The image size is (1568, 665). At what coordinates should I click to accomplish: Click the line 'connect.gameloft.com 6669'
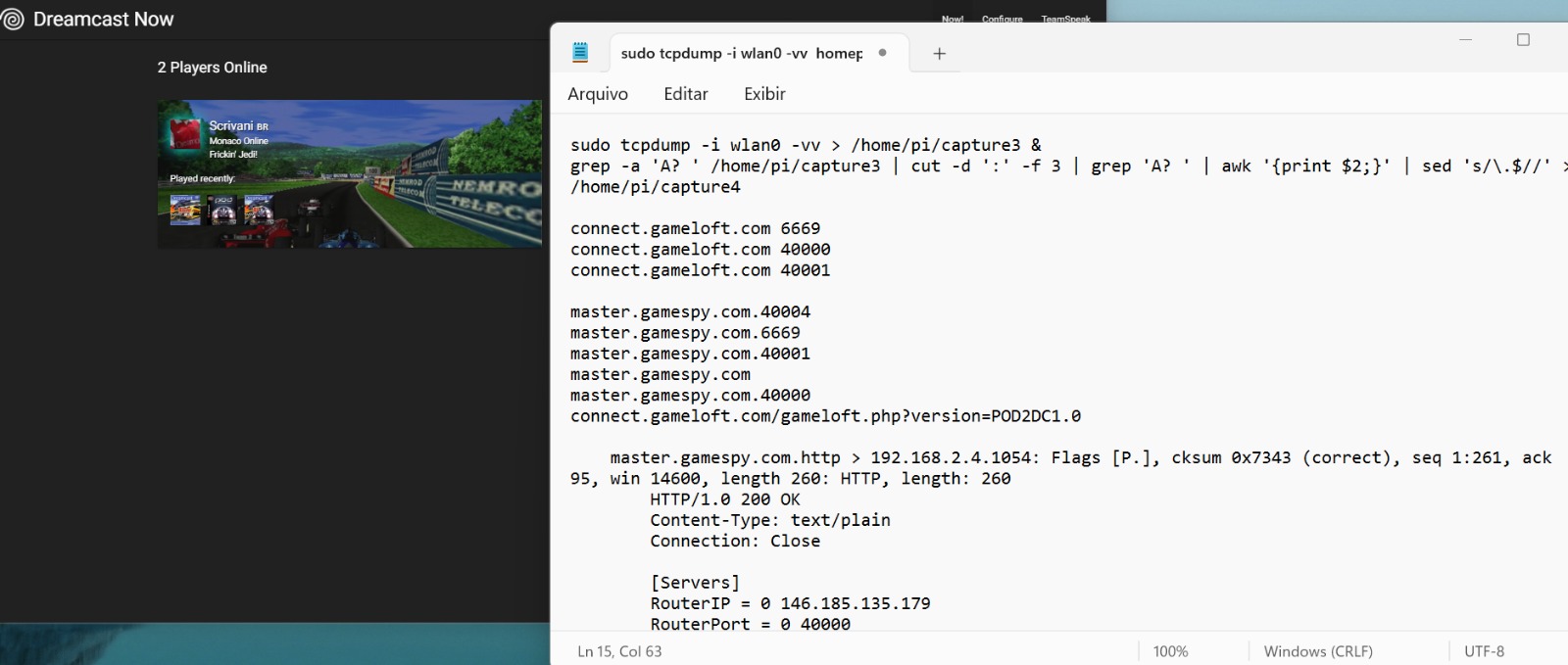click(695, 229)
